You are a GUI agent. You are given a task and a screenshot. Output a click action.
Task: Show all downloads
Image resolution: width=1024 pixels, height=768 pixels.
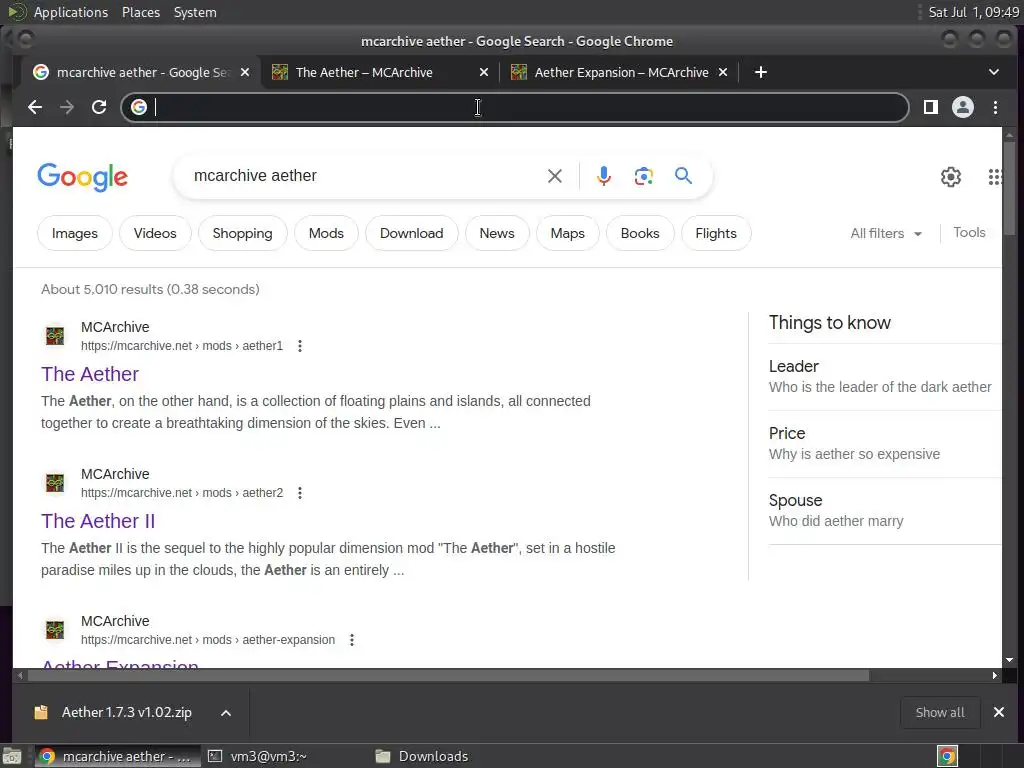pos(940,712)
